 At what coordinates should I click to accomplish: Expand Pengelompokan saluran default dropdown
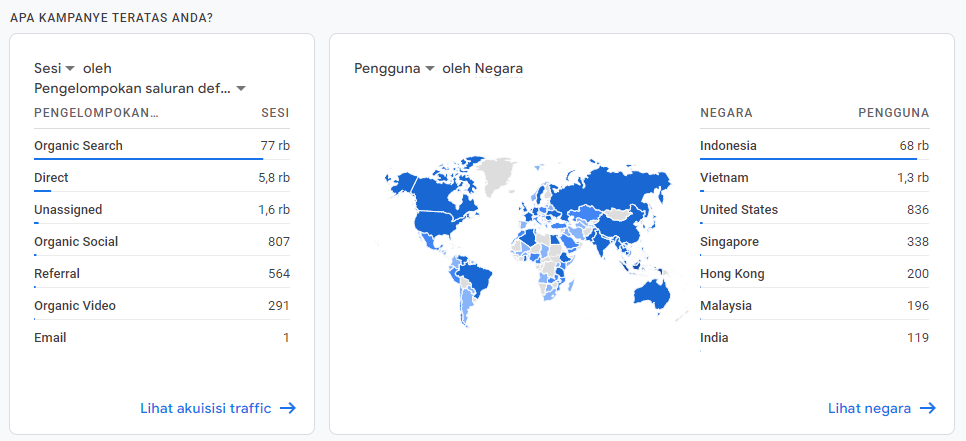(x=242, y=89)
